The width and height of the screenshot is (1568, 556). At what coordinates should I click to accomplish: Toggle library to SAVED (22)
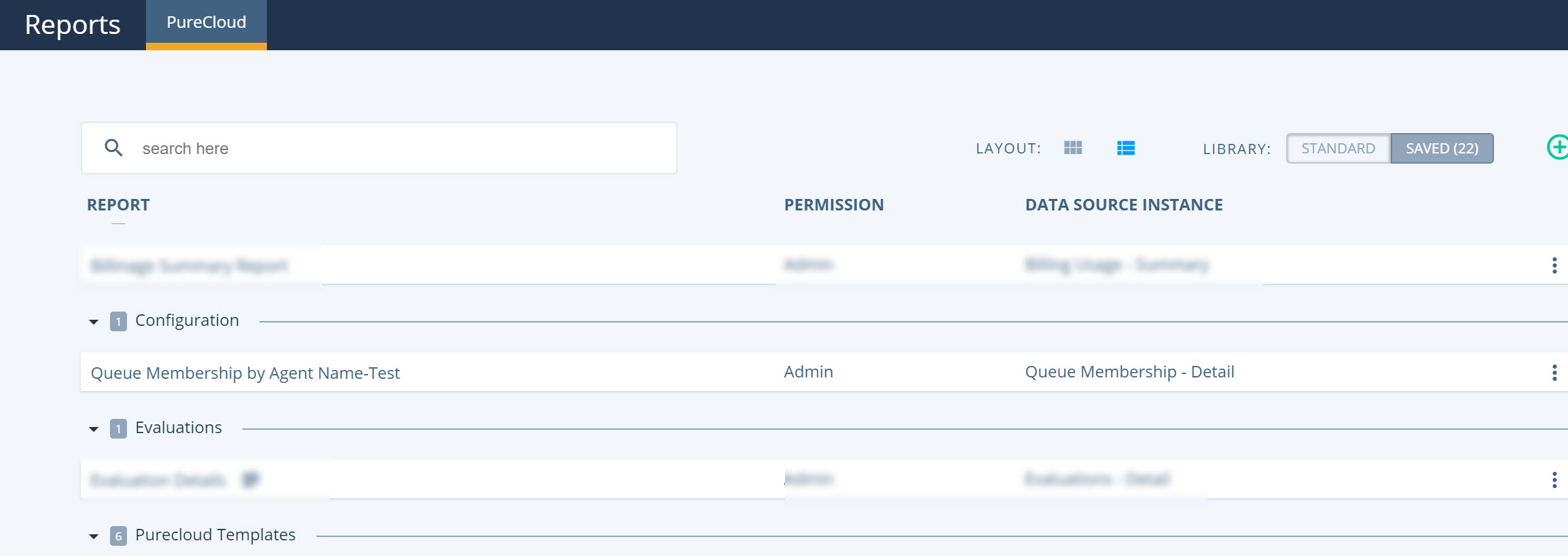pos(1442,148)
